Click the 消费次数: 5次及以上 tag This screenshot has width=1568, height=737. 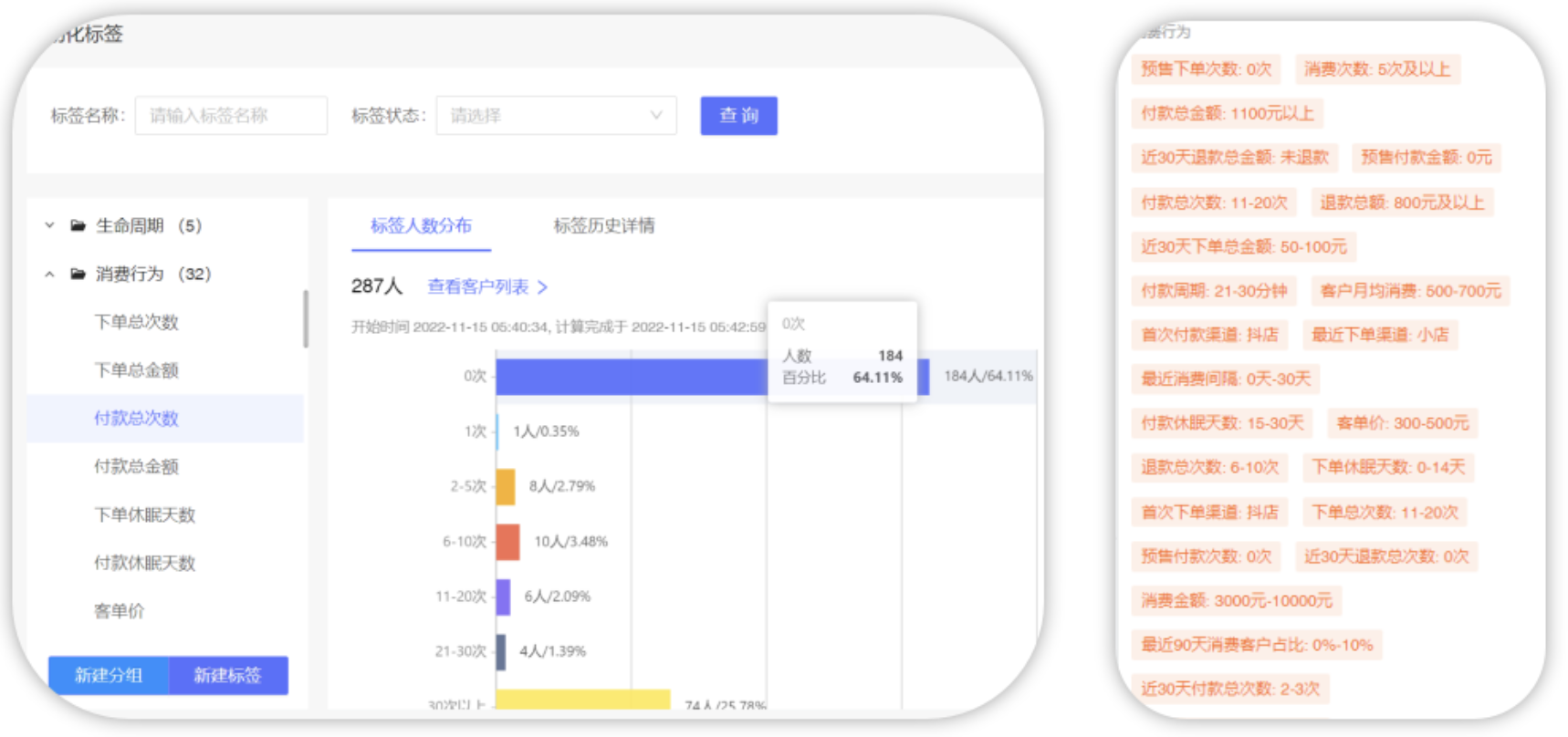tap(1377, 69)
